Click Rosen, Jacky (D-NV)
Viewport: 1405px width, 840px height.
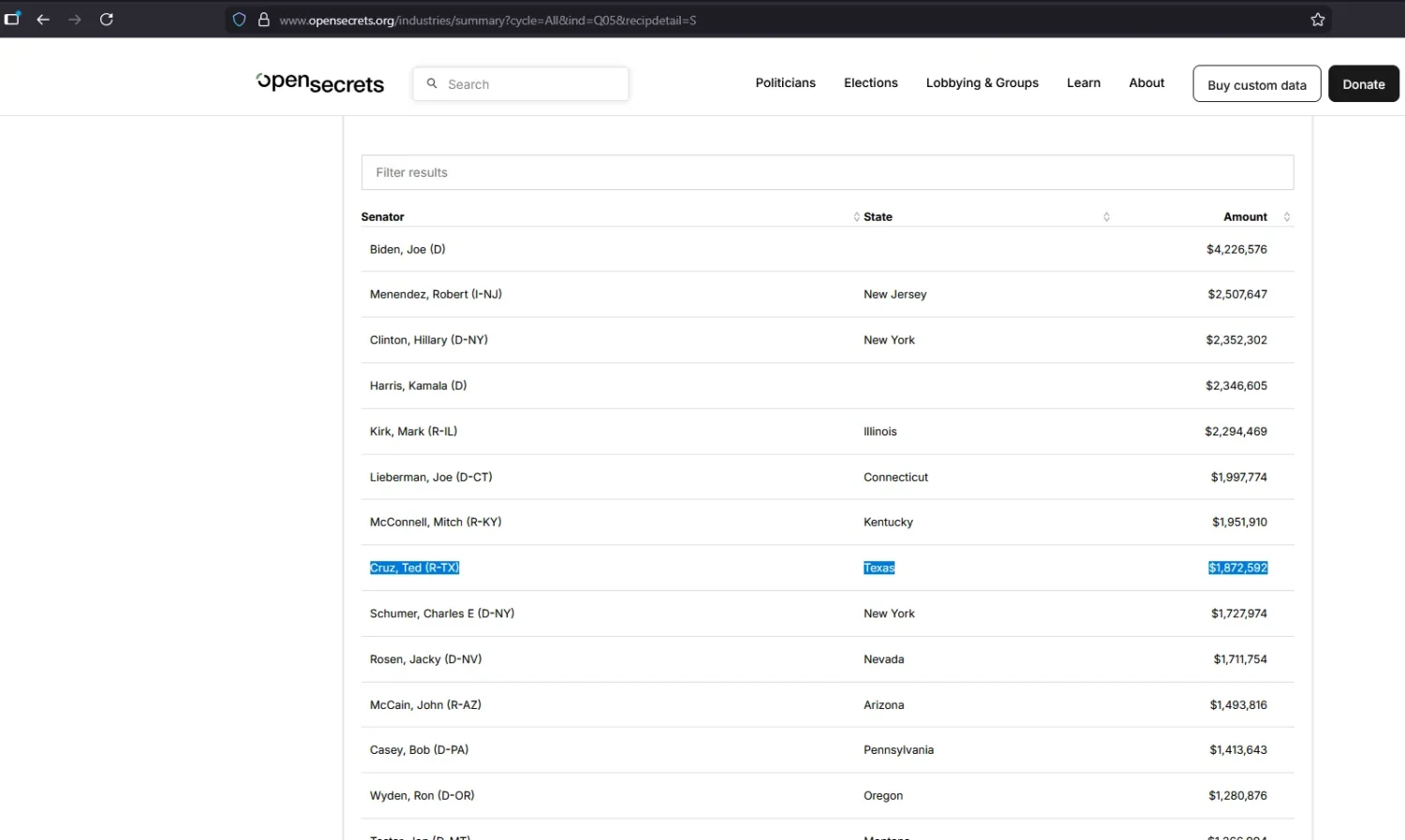[425, 659]
